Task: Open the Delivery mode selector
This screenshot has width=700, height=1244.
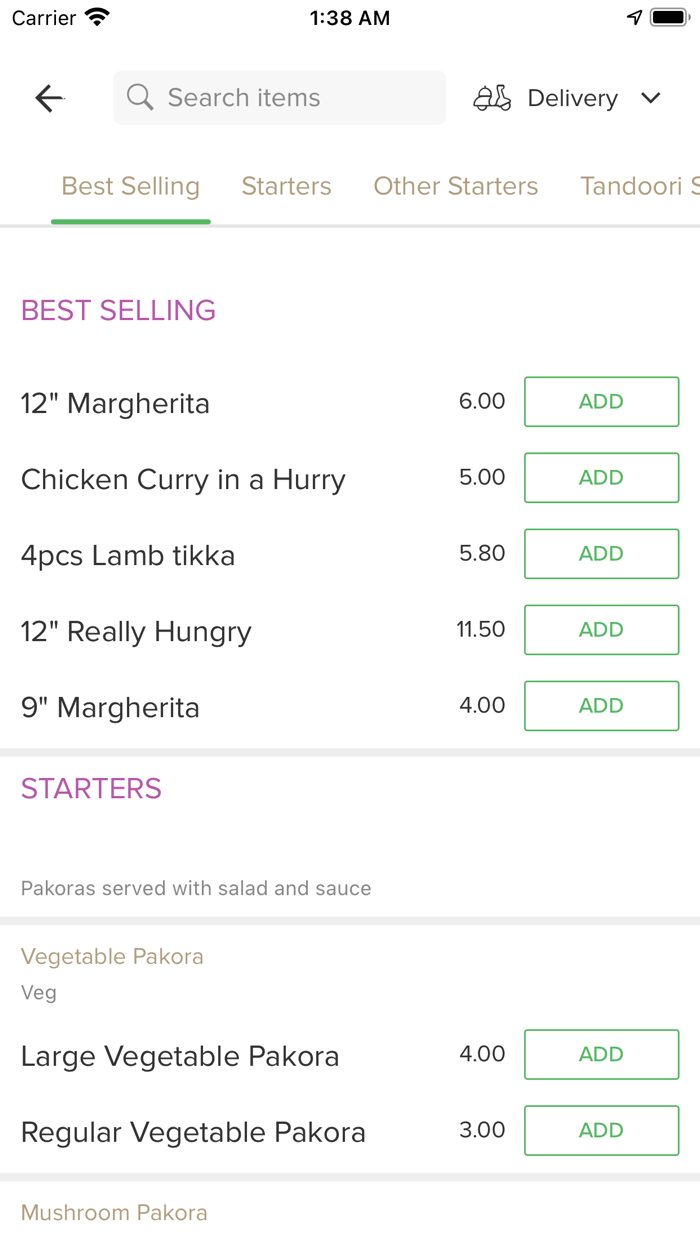Action: click(x=572, y=98)
